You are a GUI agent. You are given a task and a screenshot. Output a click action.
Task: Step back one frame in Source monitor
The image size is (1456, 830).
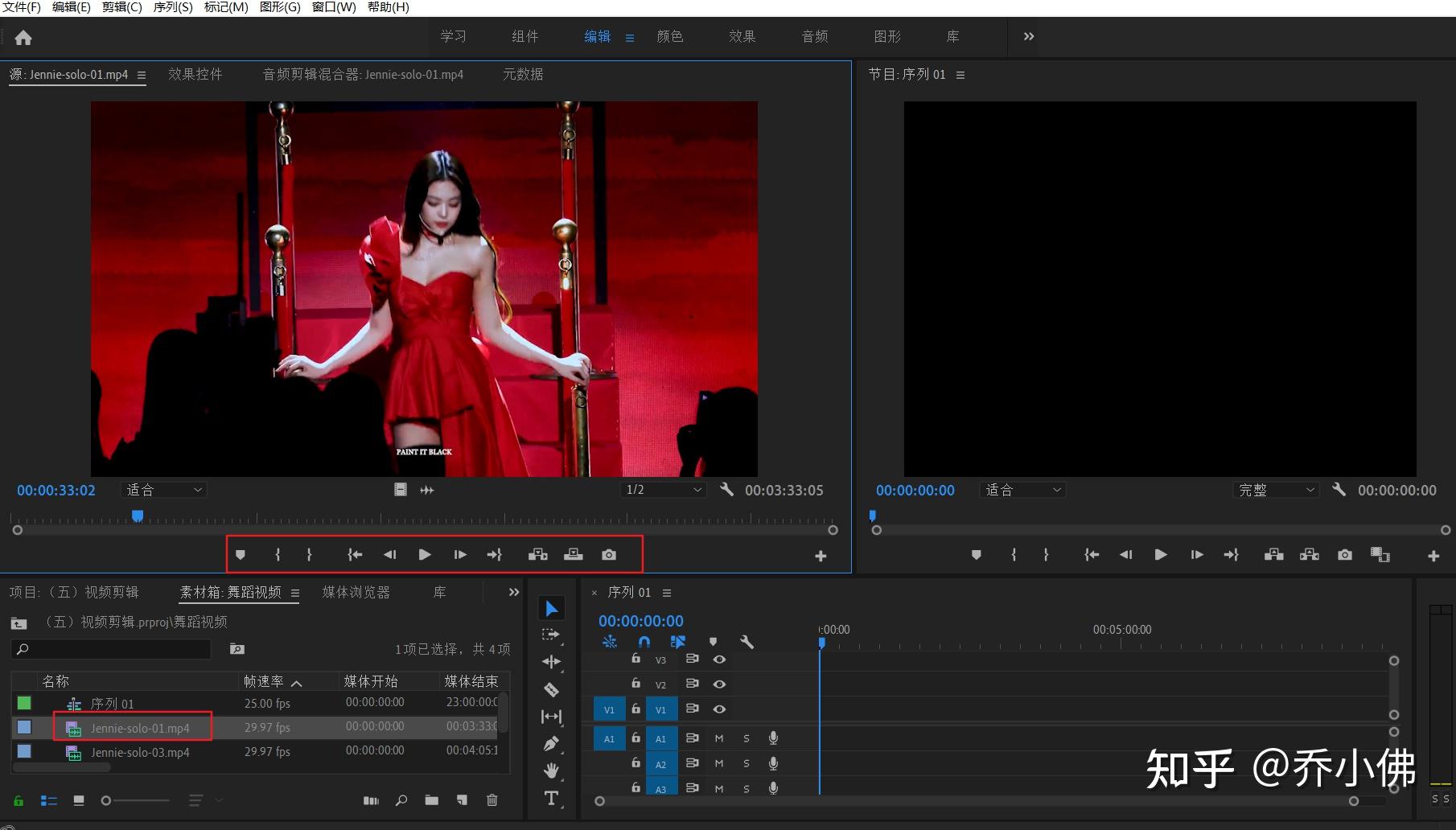(390, 555)
